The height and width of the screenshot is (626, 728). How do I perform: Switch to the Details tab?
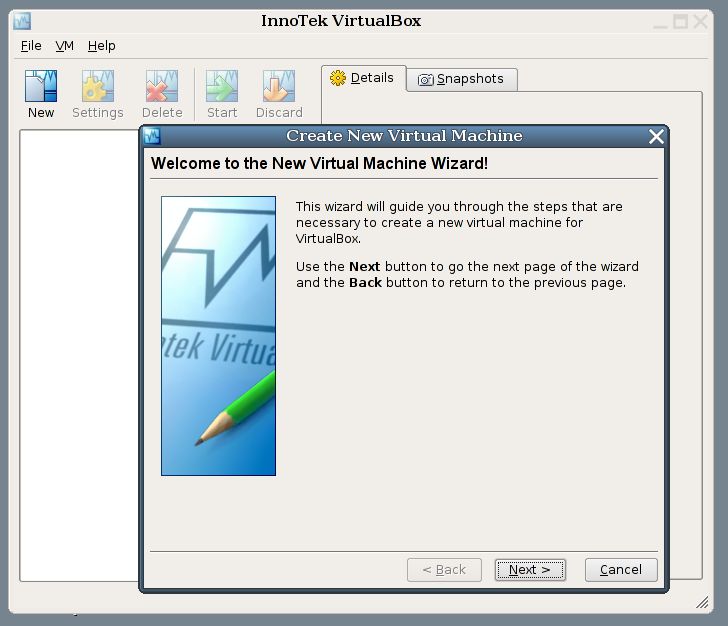[x=364, y=78]
